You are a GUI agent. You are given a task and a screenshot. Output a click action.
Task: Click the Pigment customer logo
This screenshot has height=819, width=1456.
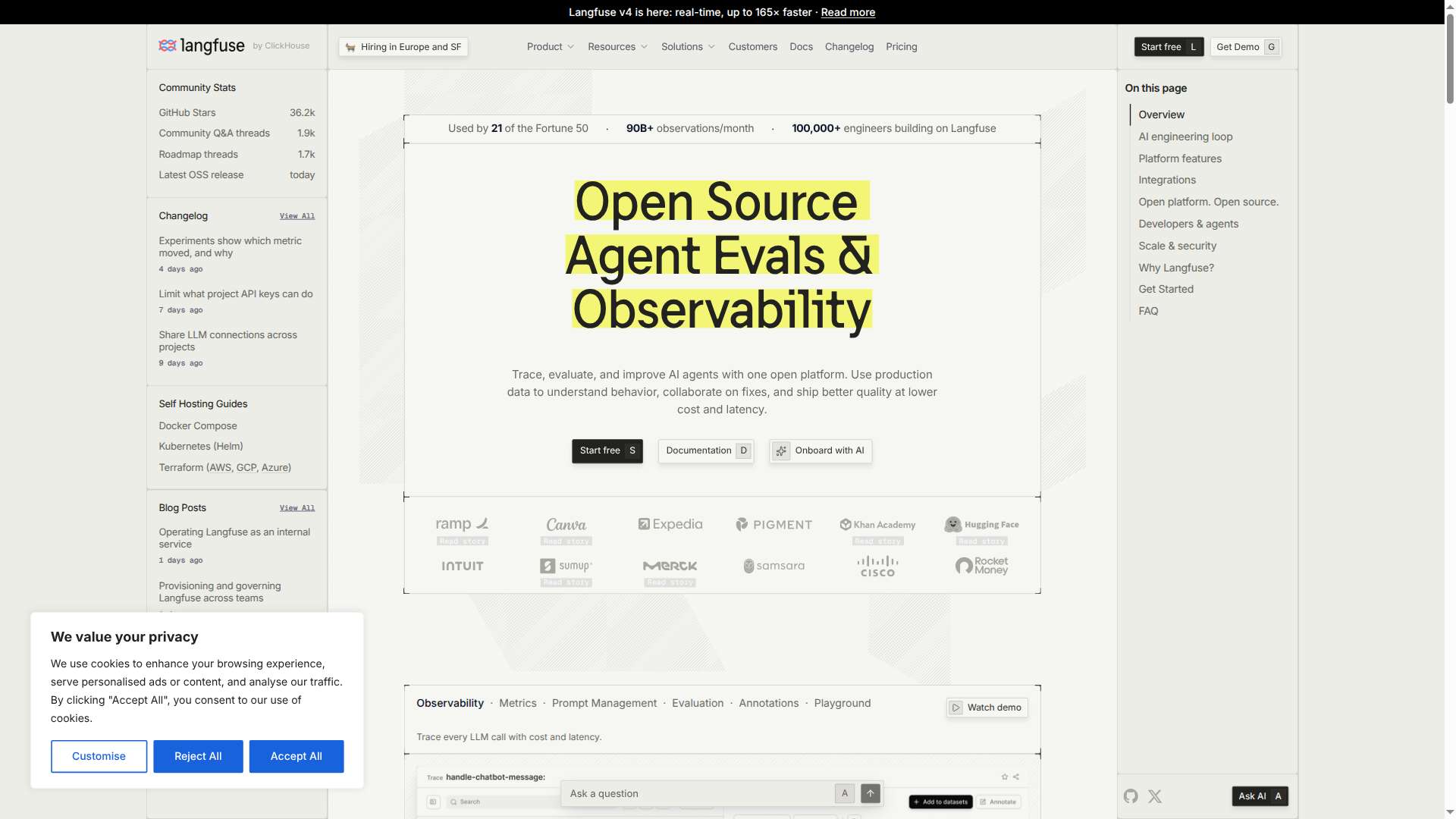pos(774,525)
